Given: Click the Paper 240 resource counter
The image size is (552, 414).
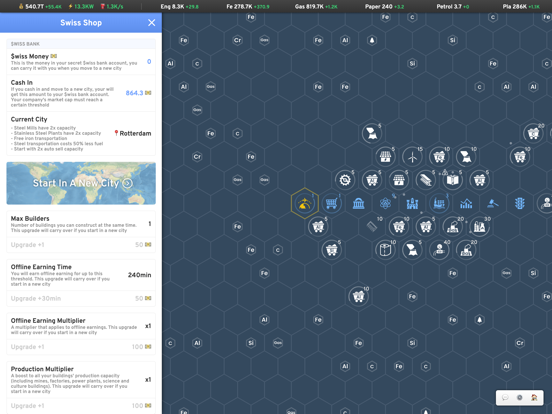Looking at the screenshot, I should tap(384, 6).
